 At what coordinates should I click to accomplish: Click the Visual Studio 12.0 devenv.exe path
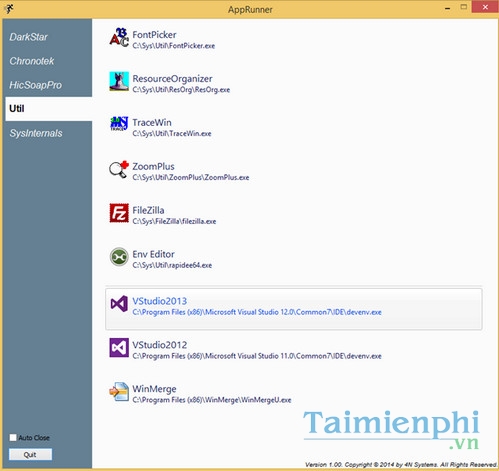point(257,312)
